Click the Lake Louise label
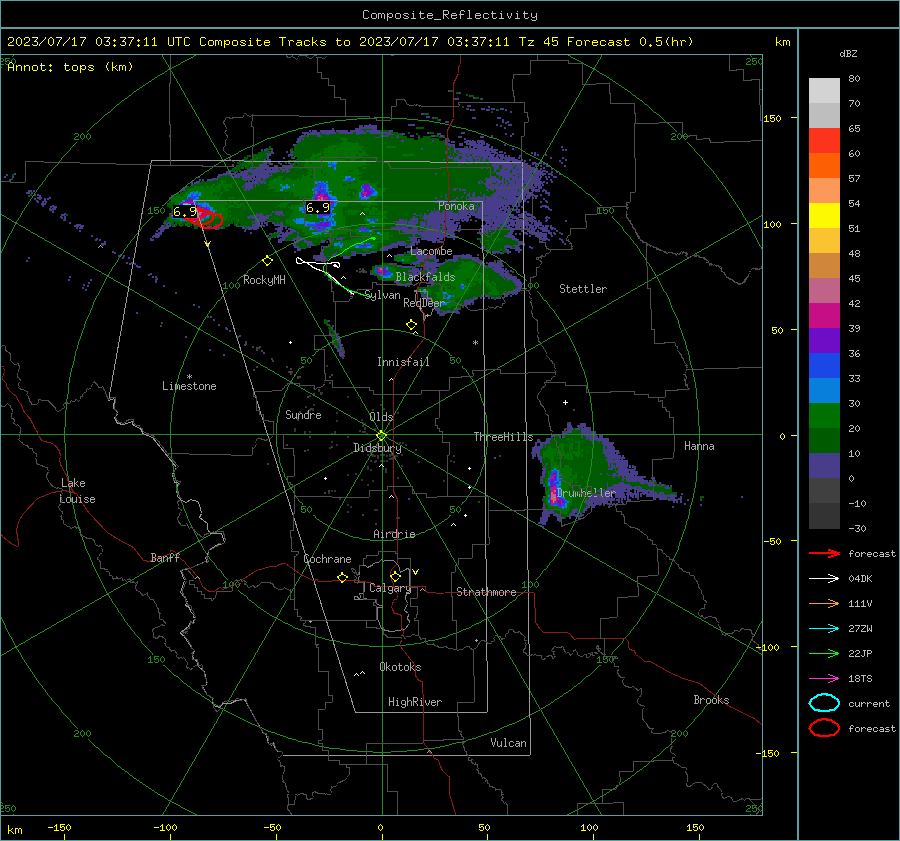Screen dimensions: 900x841 (x=78, y=491)
